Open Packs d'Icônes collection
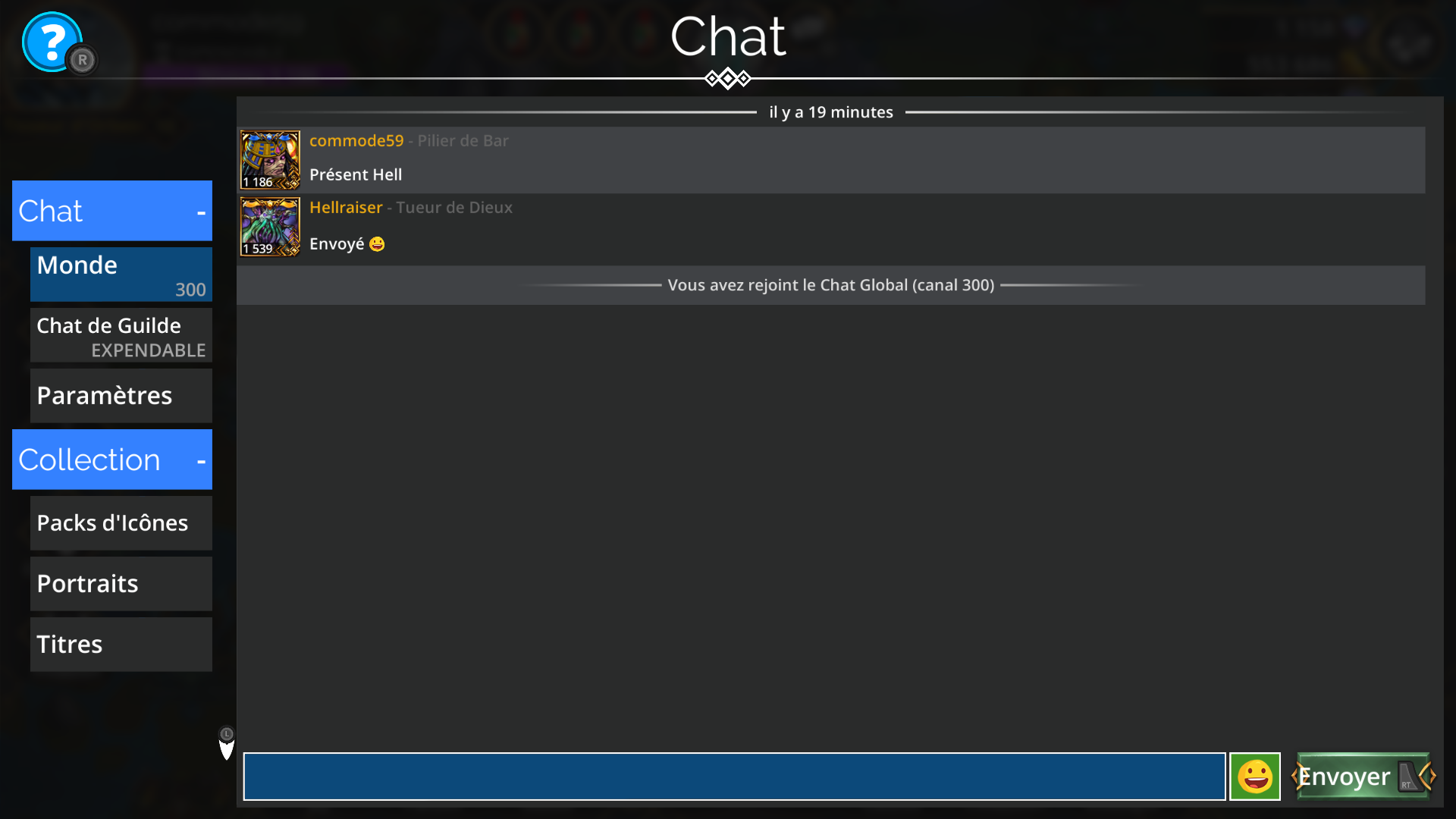Screen dimensions: 1456x819 121,523
